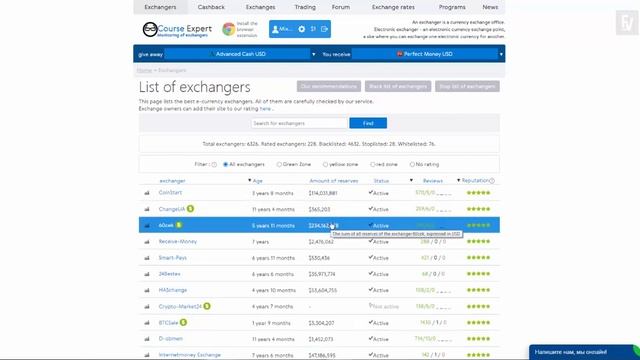
Task: Open the user profile icon
Action: pyautogui.click(x=276, y=29)
